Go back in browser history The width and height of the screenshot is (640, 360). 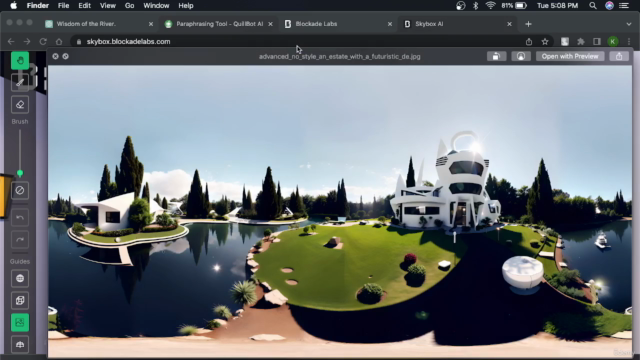pyautogui.click(x=11, y=42)
